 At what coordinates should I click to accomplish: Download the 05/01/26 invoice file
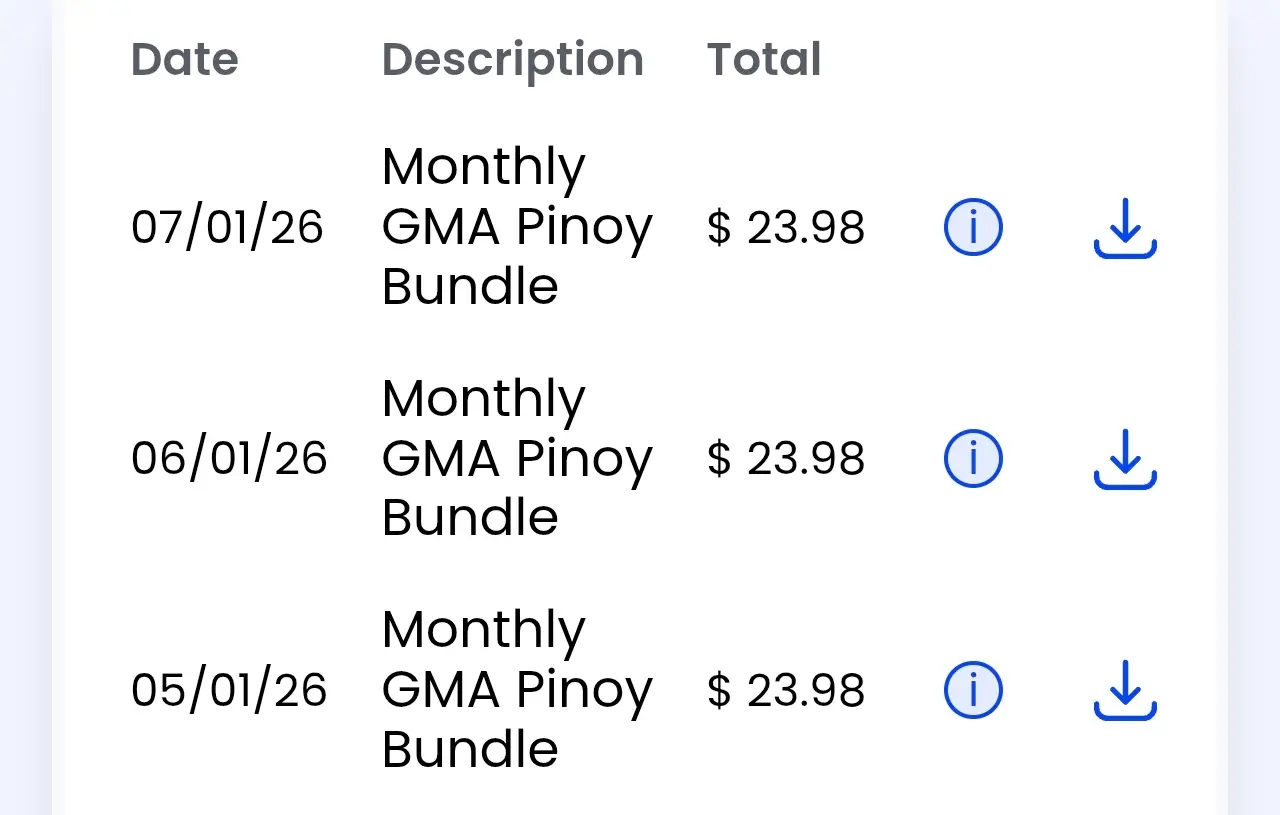pyautogui.click(x=1125, y=690)
